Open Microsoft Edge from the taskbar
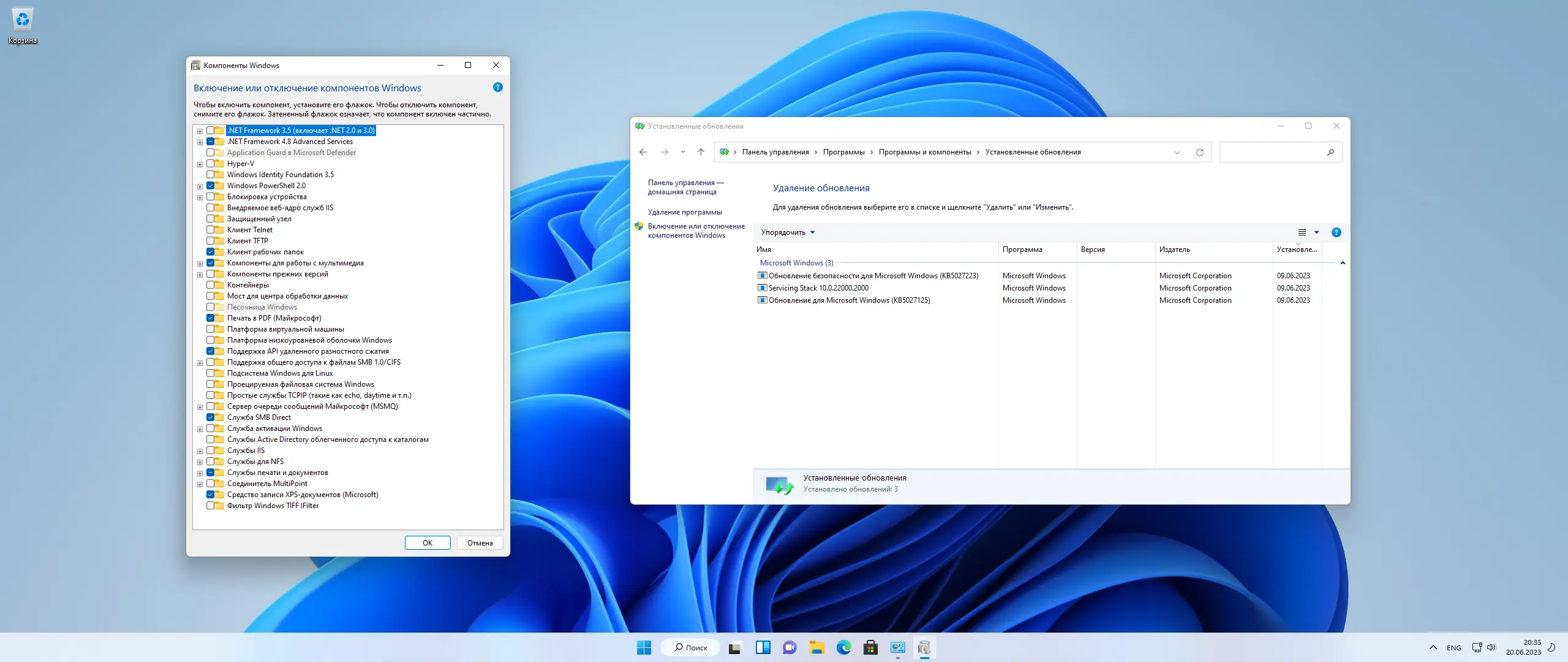 [843, 647]
